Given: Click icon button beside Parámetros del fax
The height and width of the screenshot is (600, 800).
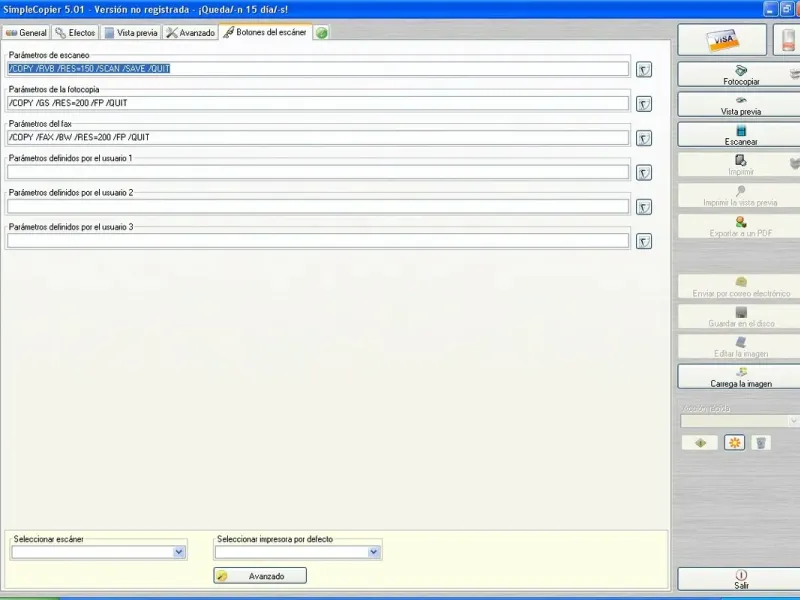Looking at the screenshot, I should [x=644, y=138].
